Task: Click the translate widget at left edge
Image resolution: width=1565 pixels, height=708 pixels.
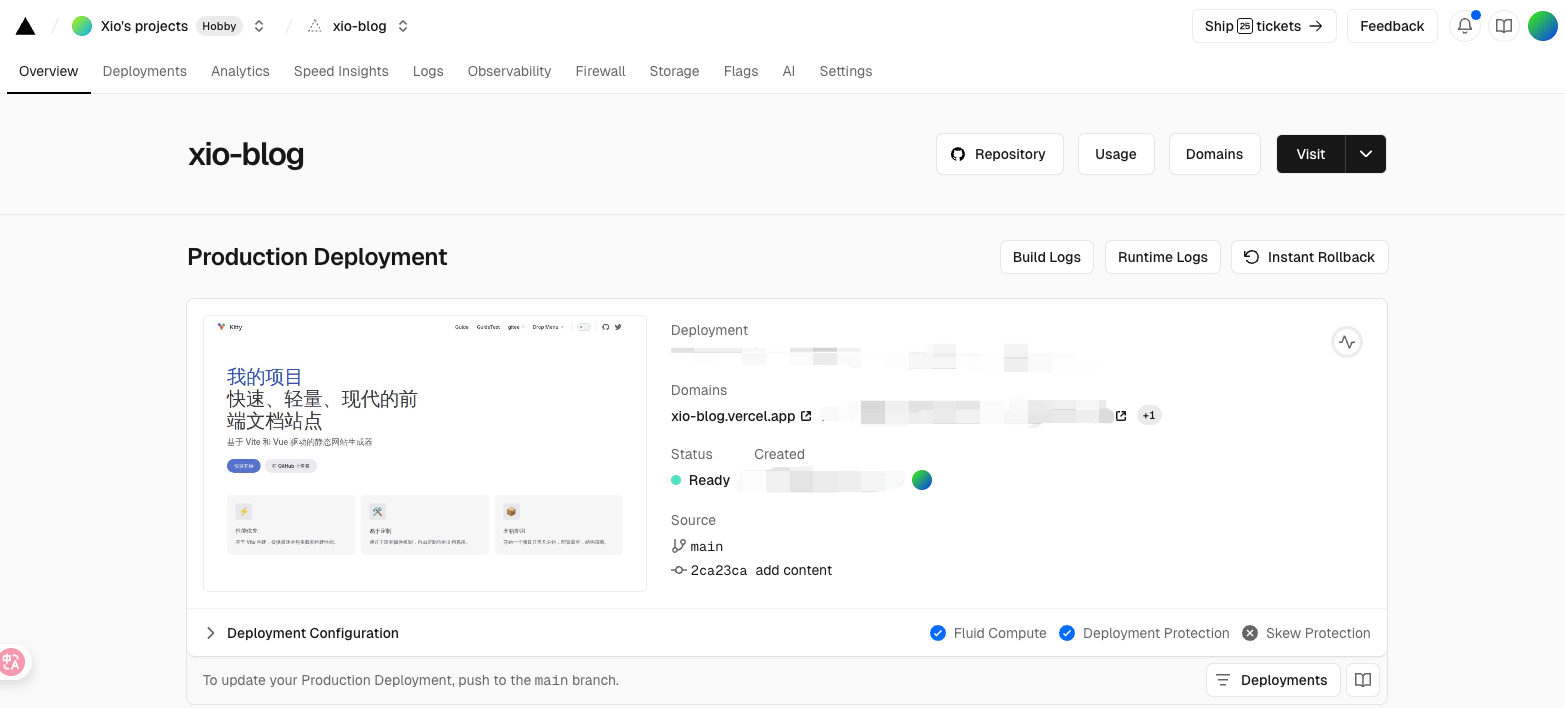Action: (x=13, y=661)
